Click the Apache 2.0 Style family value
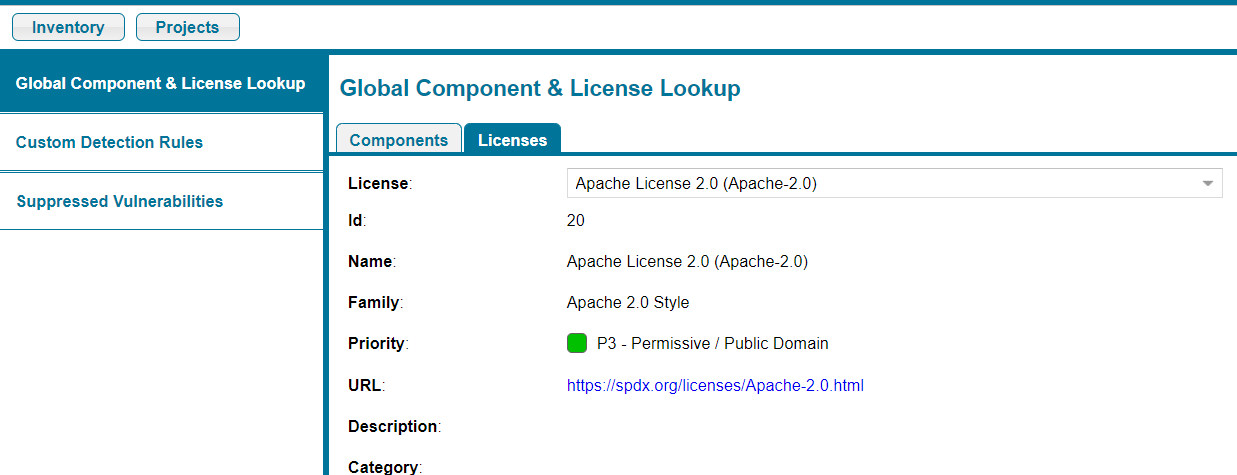Screen dimensions: 1237x475 (628, 302)
